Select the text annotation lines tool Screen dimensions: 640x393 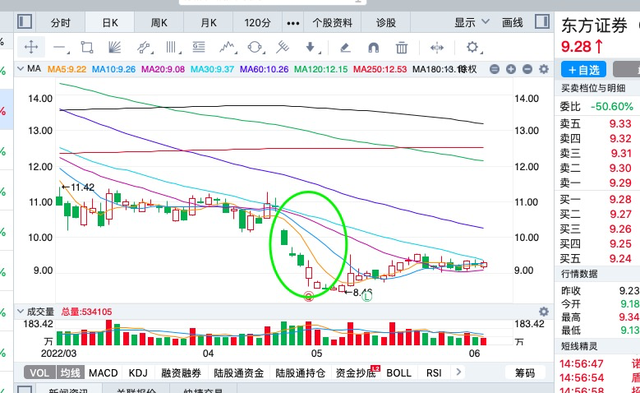pyautogui.click(x=198, y=47)
